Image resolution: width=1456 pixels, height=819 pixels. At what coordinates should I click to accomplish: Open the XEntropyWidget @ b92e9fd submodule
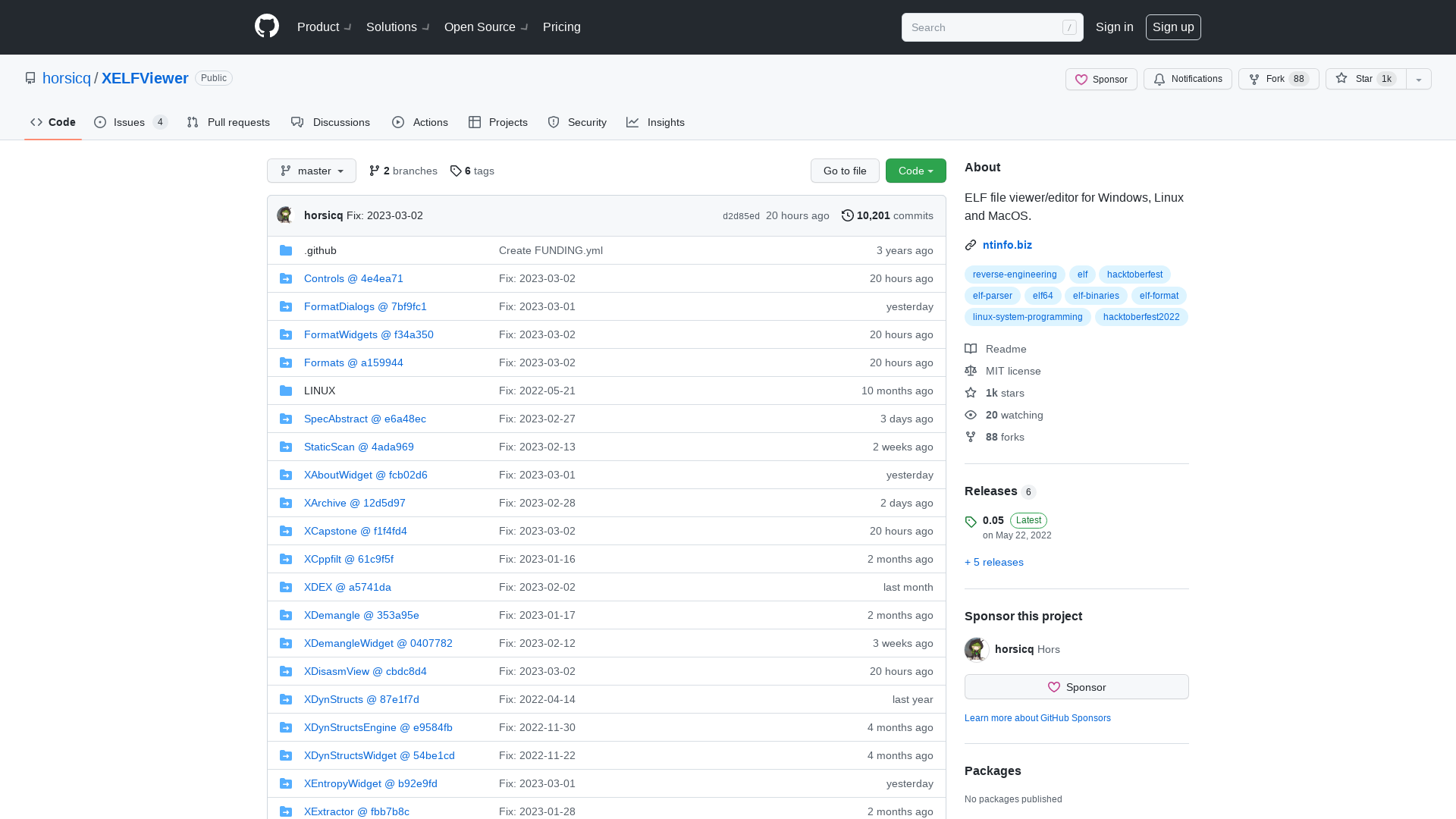pyautogui.click(x=371, y=783)
